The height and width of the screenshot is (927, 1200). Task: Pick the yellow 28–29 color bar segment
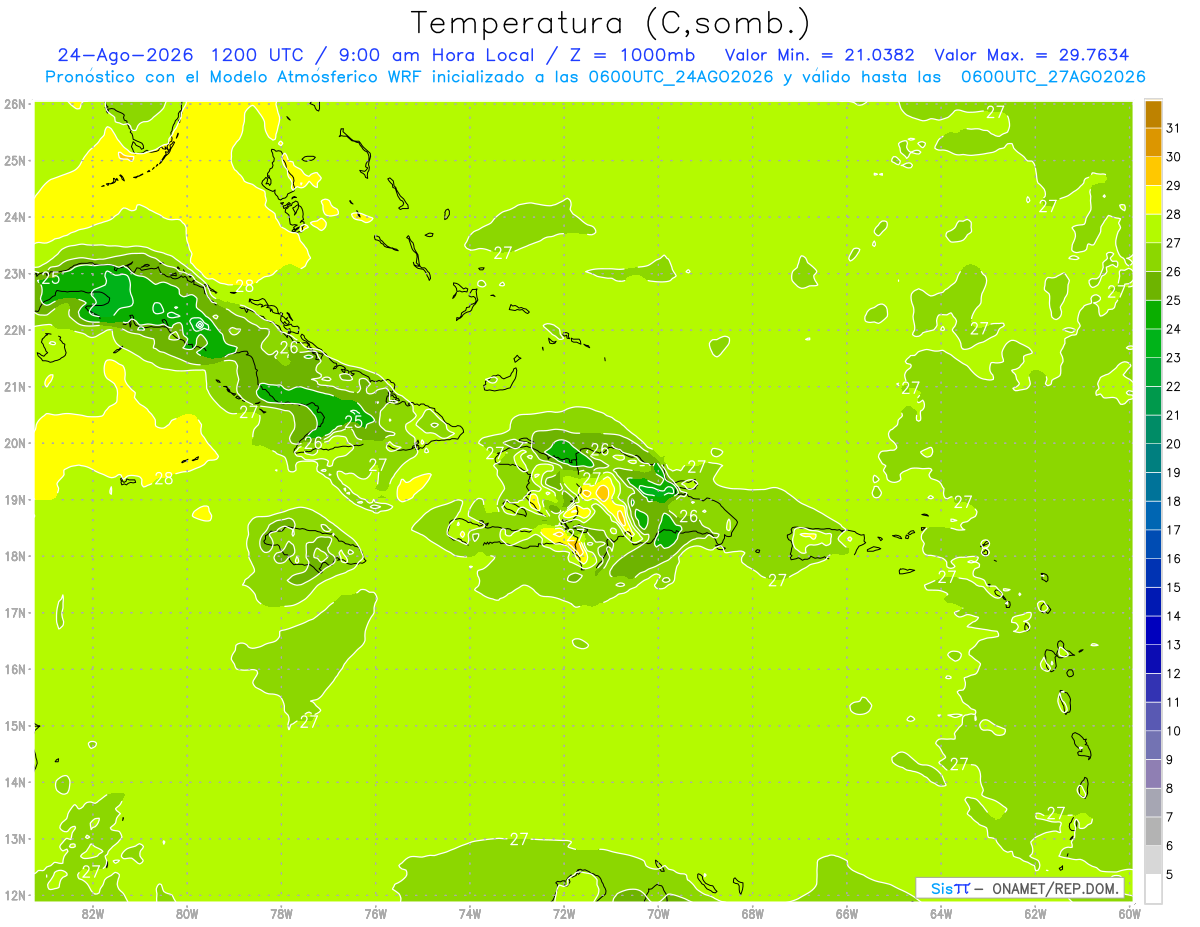click(x=1153, y=200)
